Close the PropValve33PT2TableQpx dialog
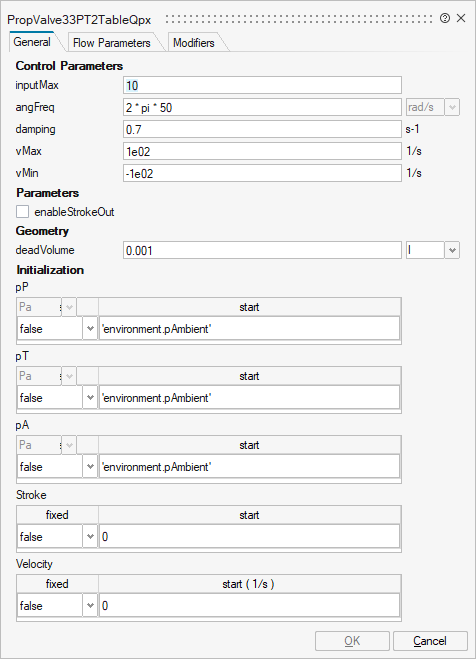The image size is (476, 659). click(x=461, y=18)
